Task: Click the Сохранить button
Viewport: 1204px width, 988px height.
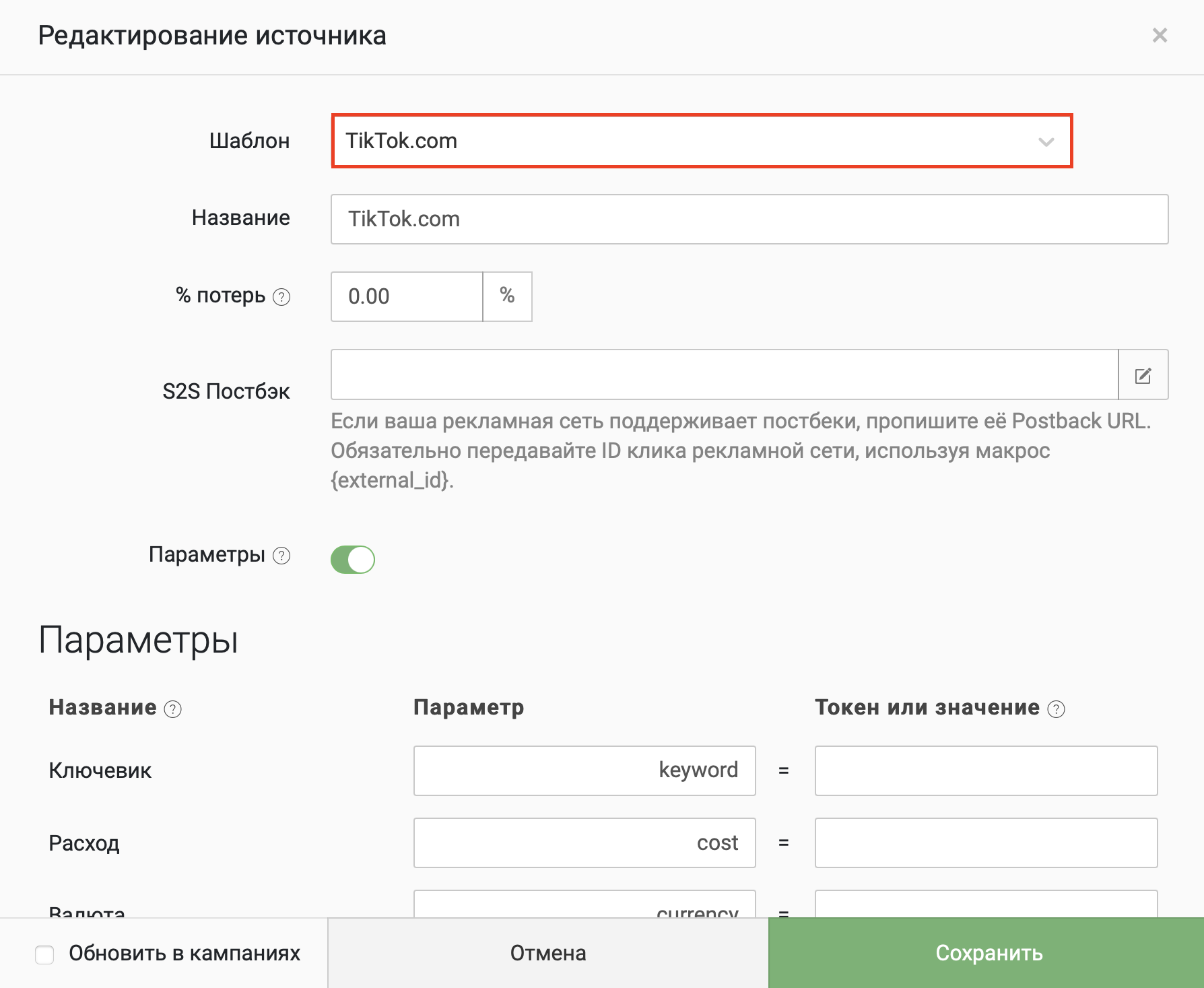Action: pos(986,953)
